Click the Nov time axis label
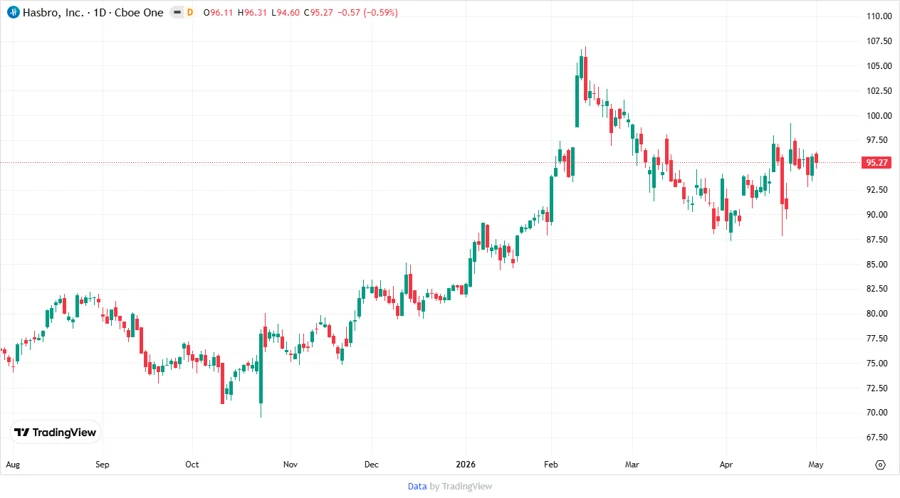 coord(290,464)
